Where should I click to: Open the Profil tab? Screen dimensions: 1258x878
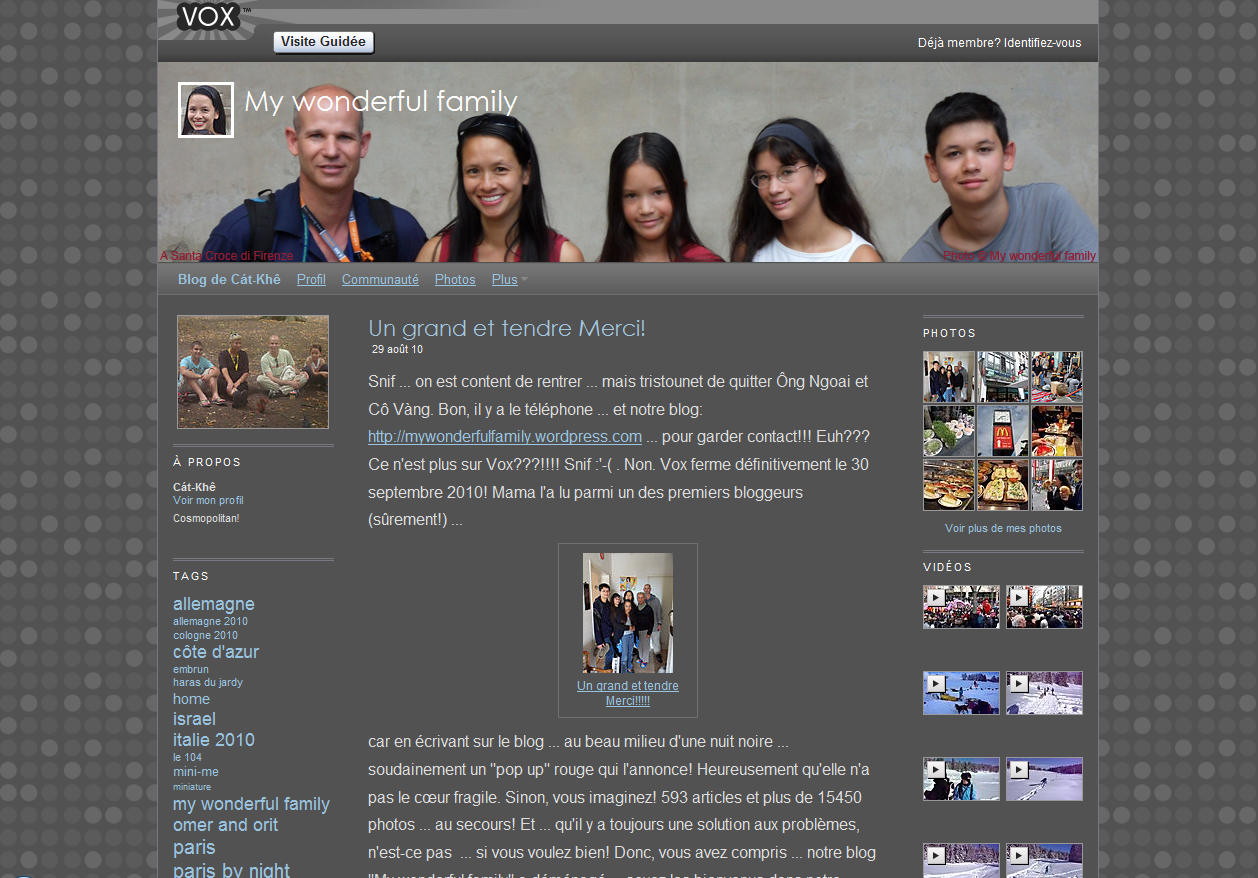[x=311, y=280]
